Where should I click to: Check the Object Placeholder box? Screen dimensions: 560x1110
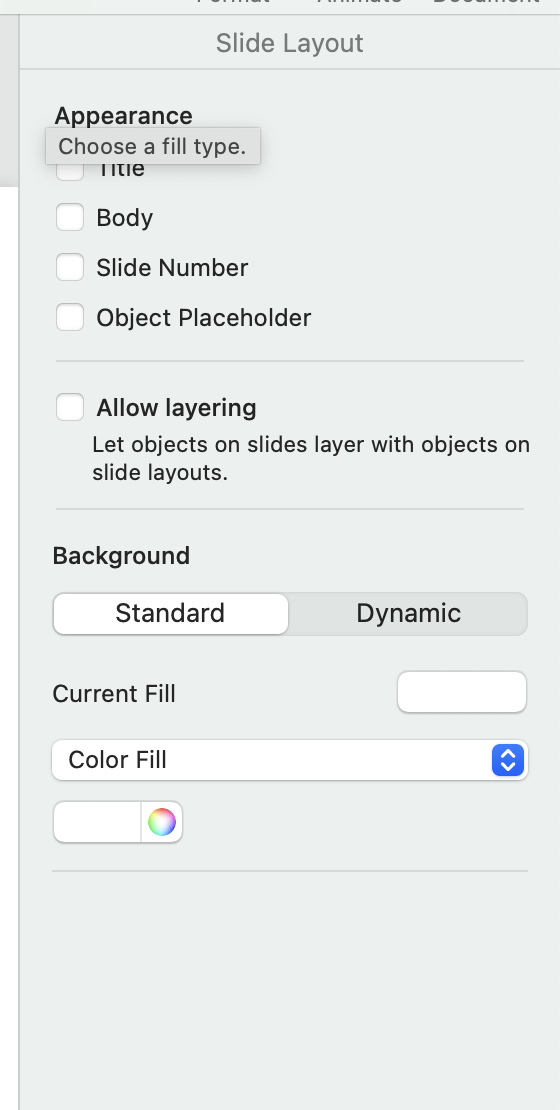(x=70, y=318)
